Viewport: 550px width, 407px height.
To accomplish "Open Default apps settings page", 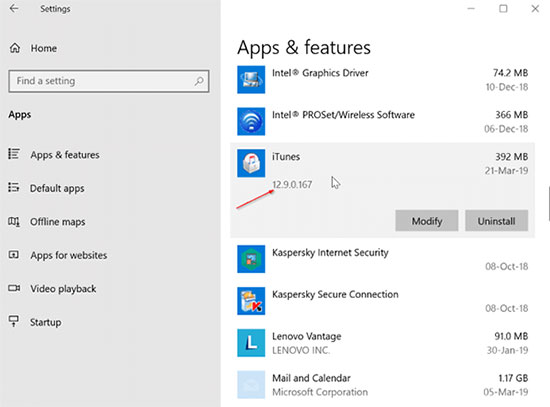I will pyautogui.click(x=57, y=188).
